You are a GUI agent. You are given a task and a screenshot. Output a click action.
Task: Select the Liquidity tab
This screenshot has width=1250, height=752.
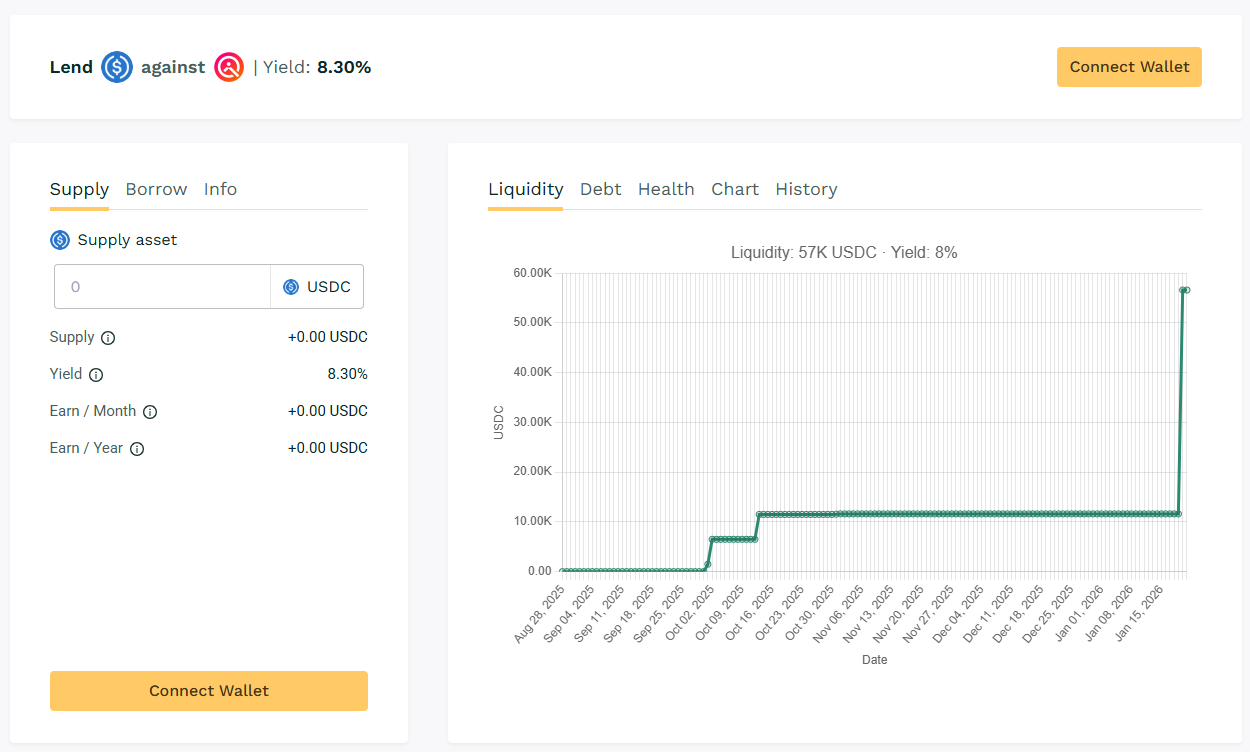click(525, 189)
